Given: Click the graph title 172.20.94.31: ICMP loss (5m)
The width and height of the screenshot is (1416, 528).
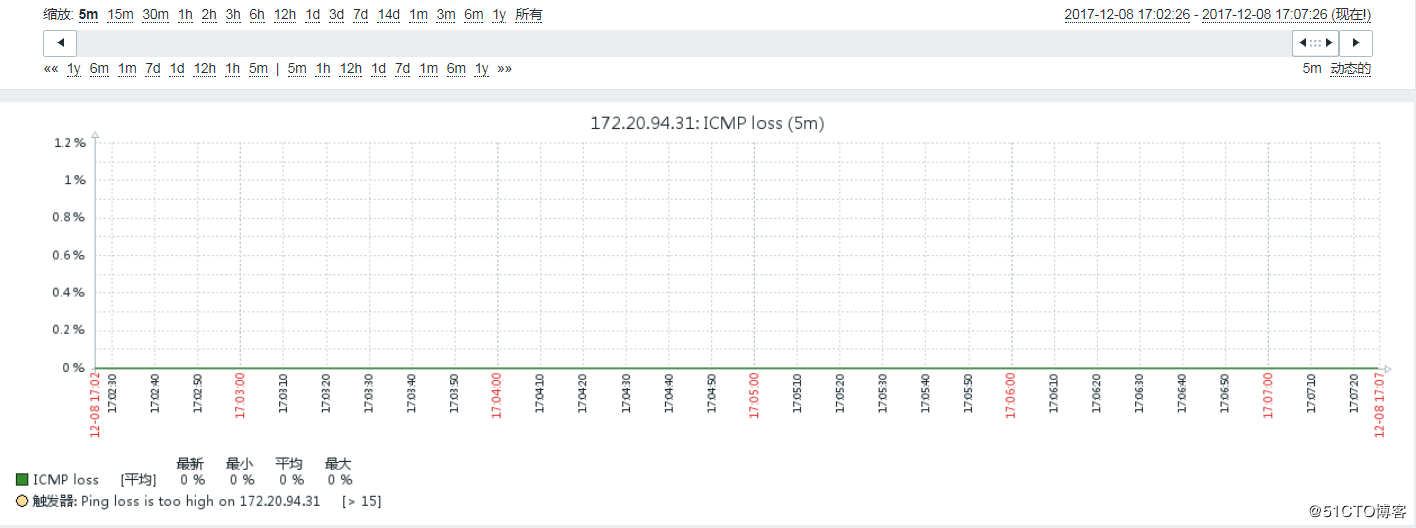Looking at the screenshot, I should [x=707, y=123].
